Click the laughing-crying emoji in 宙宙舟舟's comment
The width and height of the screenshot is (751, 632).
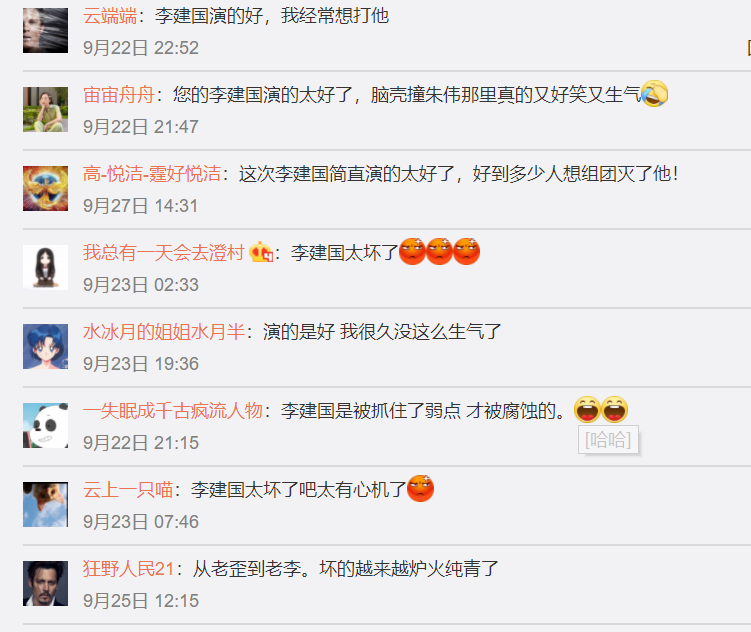coord(654,93)
